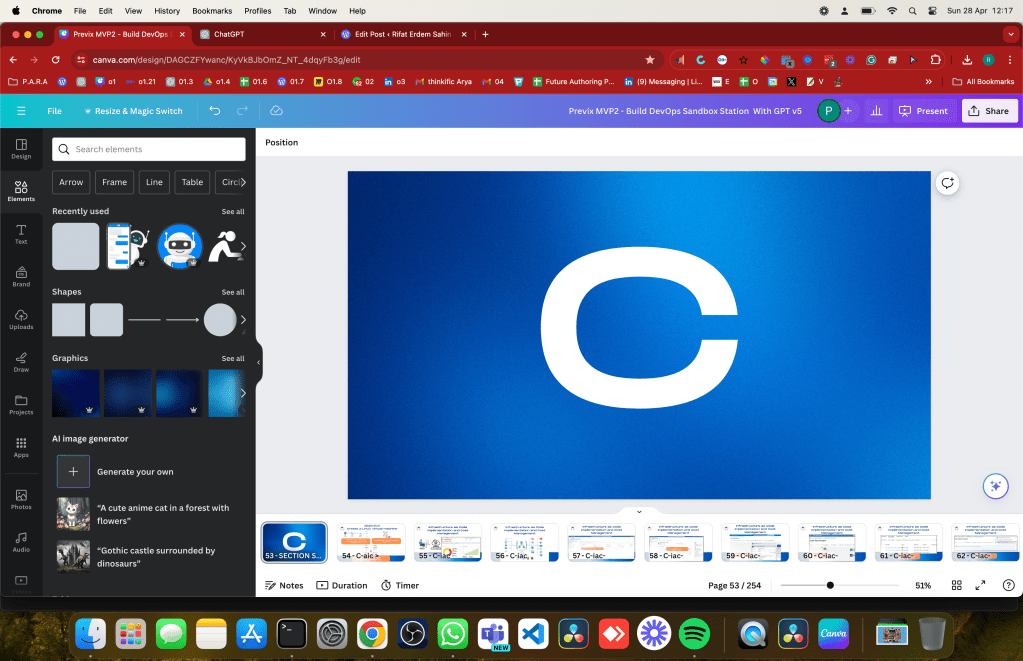Open the Chrome Bookmarks menu

pyautogui.click(x=212, y=11)
